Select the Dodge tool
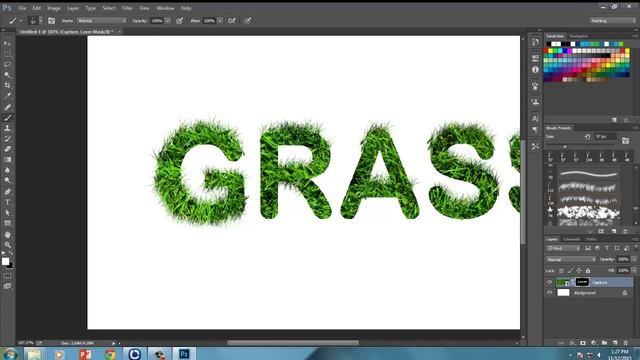640x360 pixels. click(7, 180)
